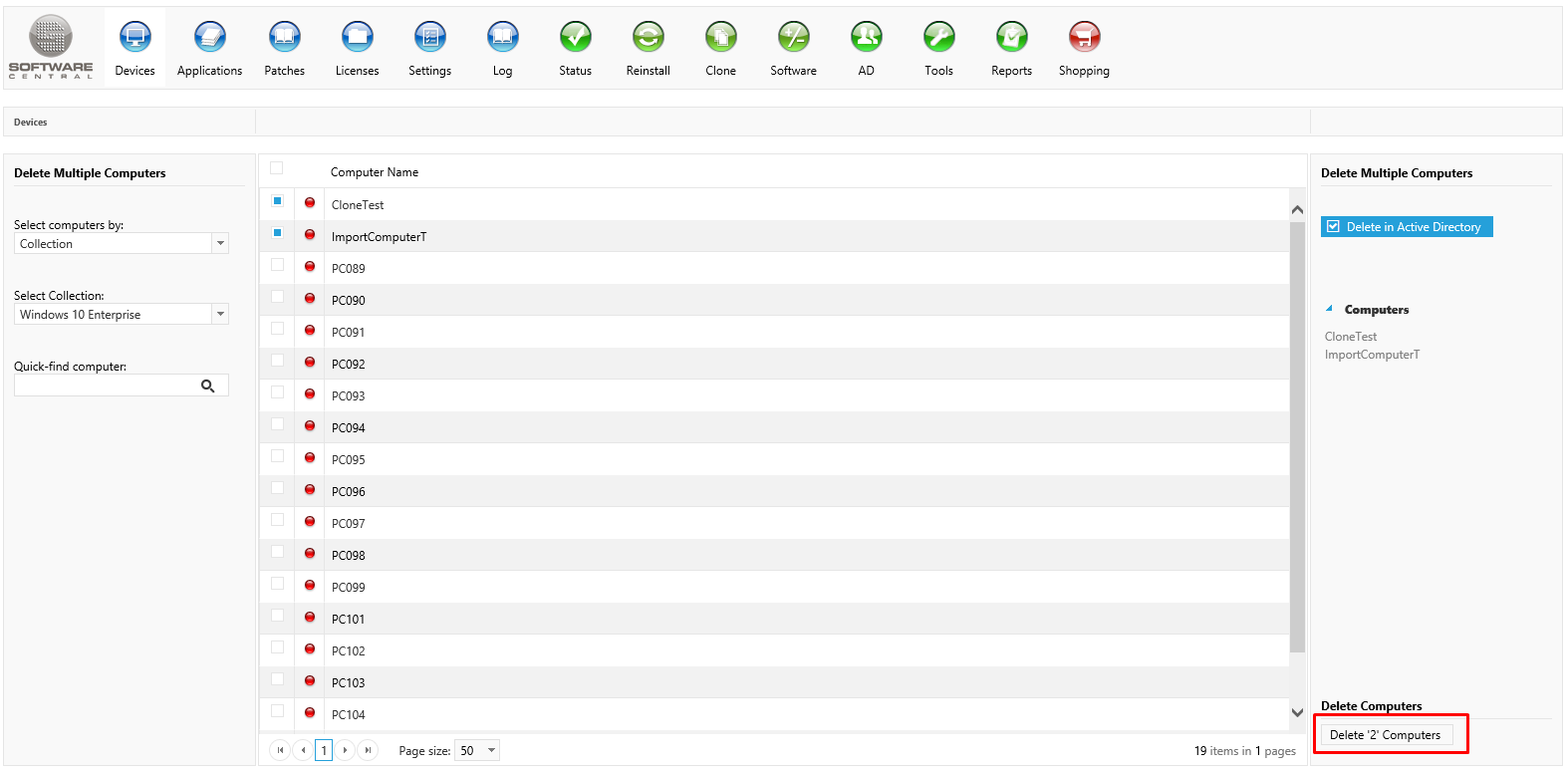Open the Page size dropdown
The image size is (1568, 772).
(x=491, y=751)
